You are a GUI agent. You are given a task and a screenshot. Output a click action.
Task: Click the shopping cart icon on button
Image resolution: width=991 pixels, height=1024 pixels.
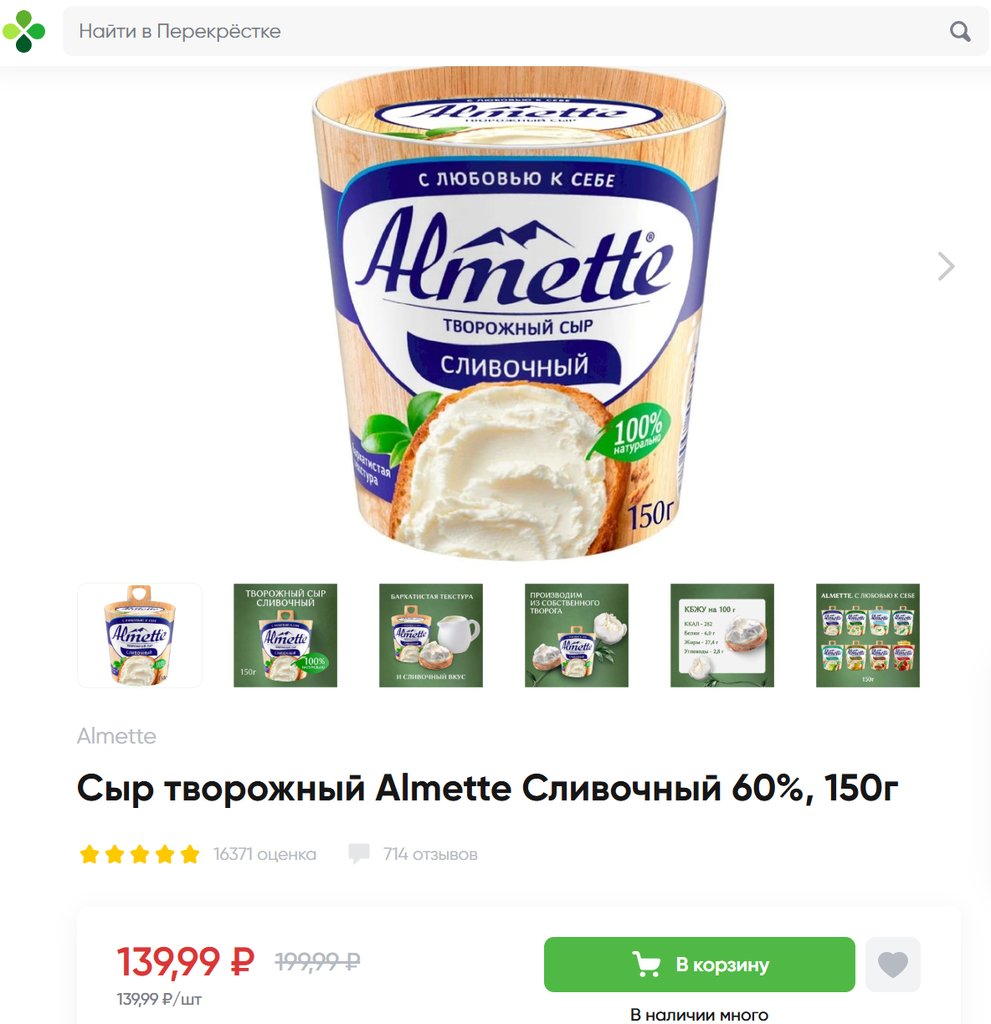(646, 965)
